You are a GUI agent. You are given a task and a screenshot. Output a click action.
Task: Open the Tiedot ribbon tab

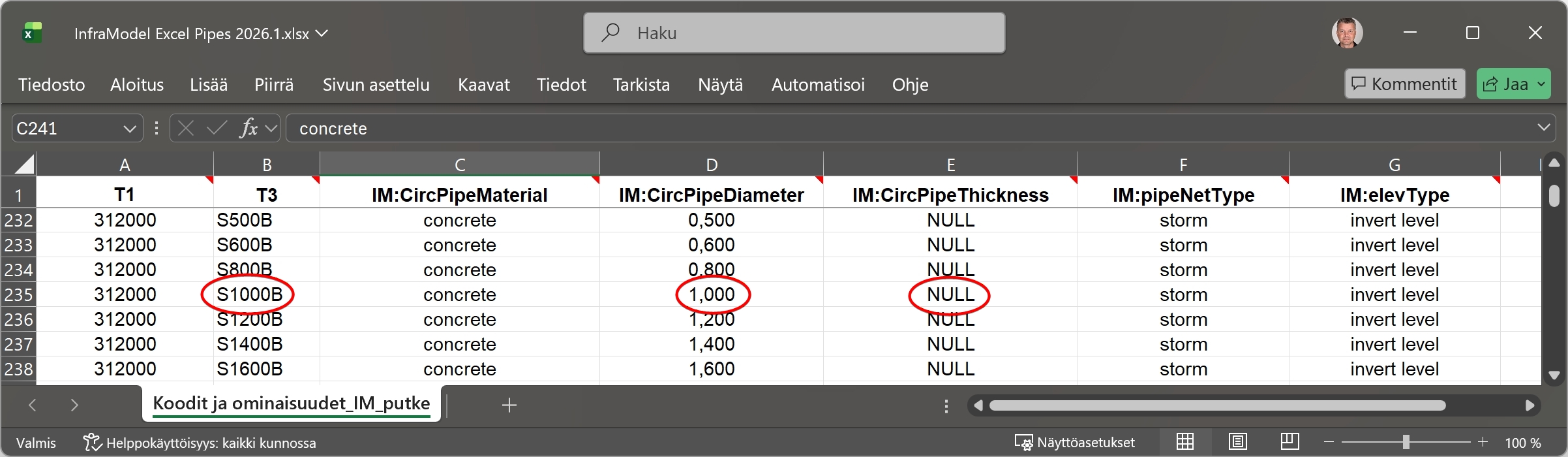(x=562, y=85)
